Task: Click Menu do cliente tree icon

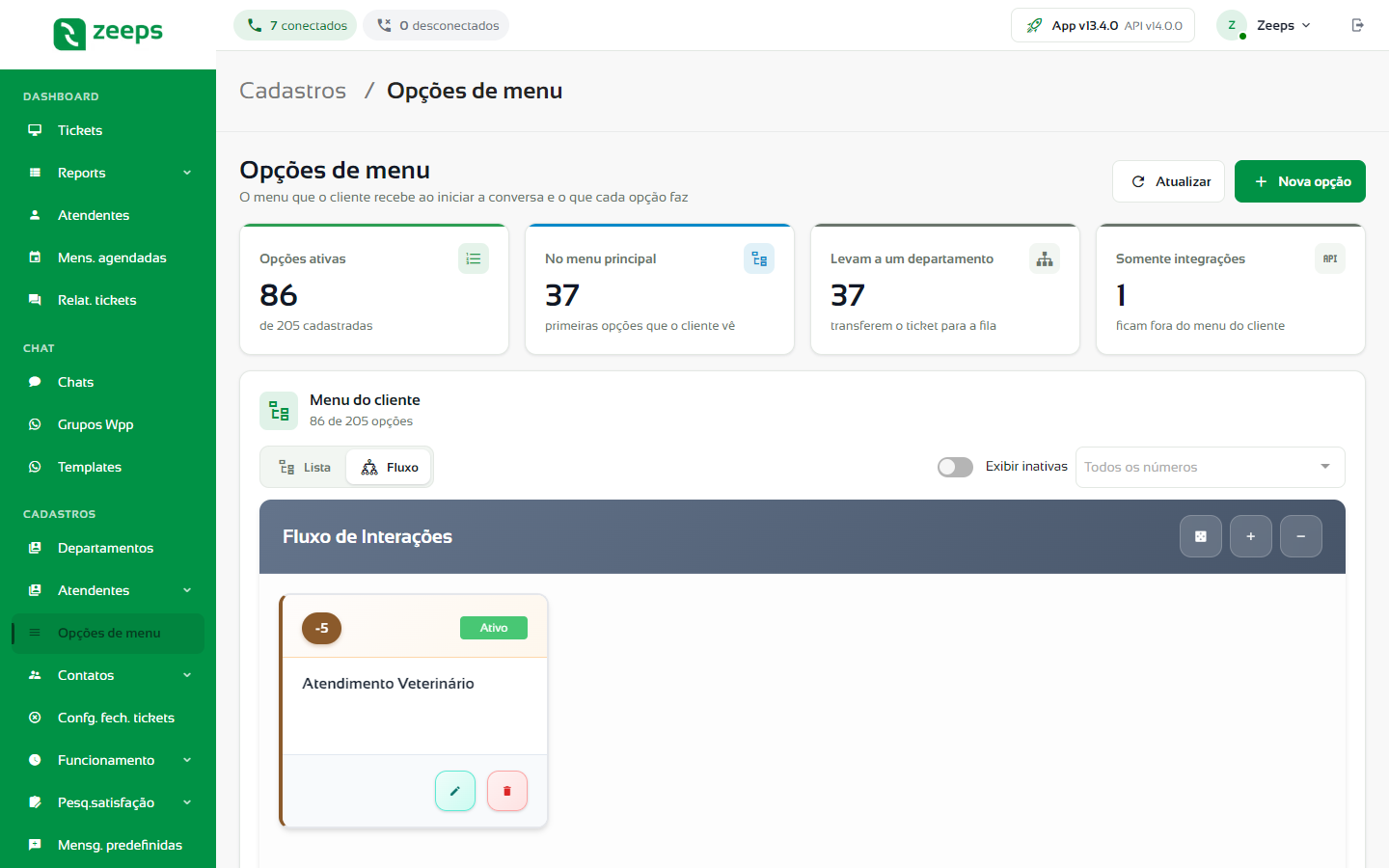Action: pos(279,411)
